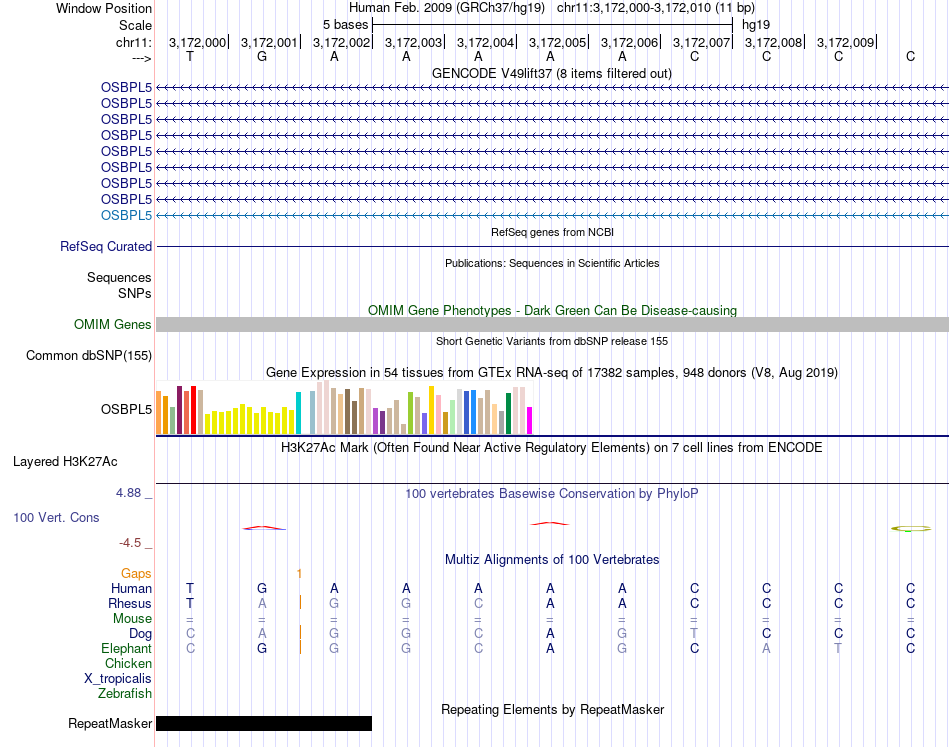
Task: Select the Human species label
Action: point(131,588)
